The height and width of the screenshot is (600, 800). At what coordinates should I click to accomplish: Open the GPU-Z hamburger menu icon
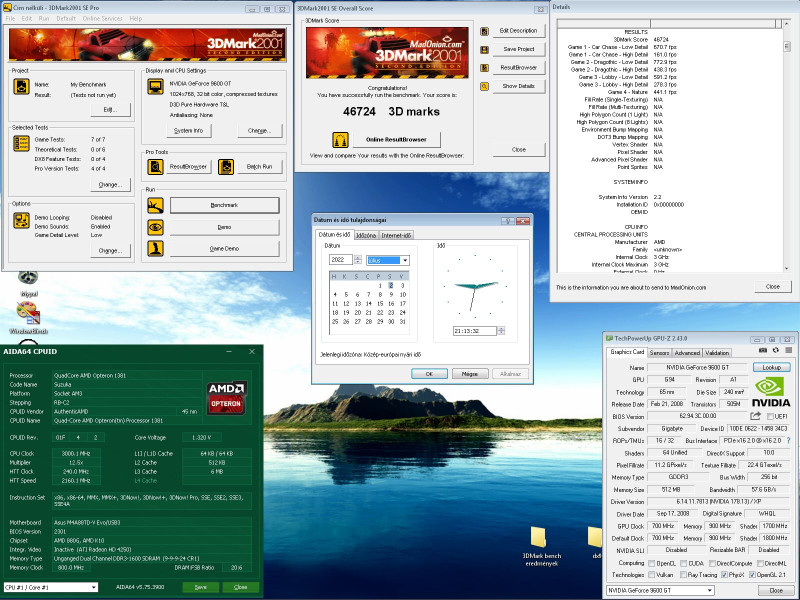click(x=789, y=351)
